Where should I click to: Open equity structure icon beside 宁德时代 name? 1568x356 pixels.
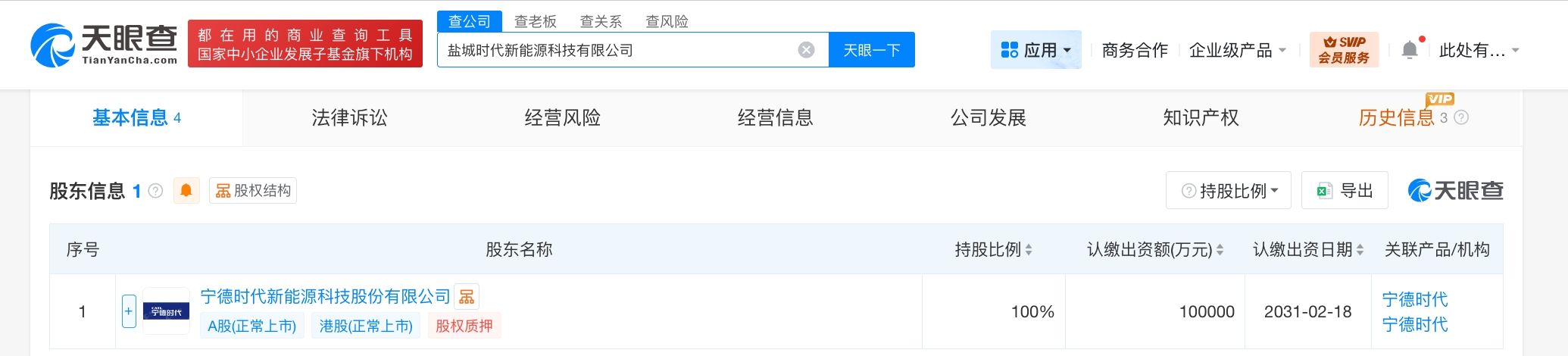467,297
